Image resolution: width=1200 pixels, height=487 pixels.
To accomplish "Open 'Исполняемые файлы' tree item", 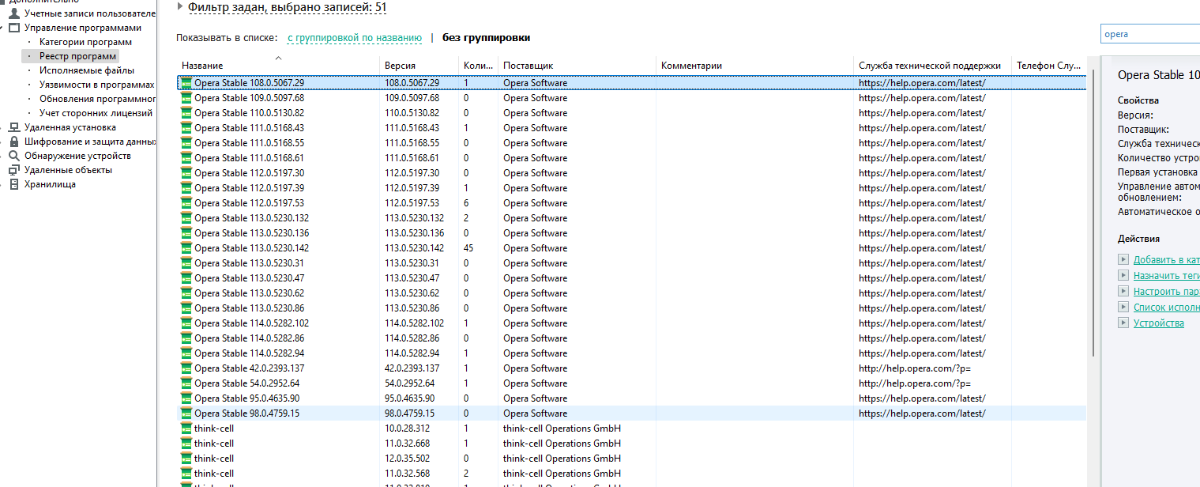I will (x=87, y=71).
